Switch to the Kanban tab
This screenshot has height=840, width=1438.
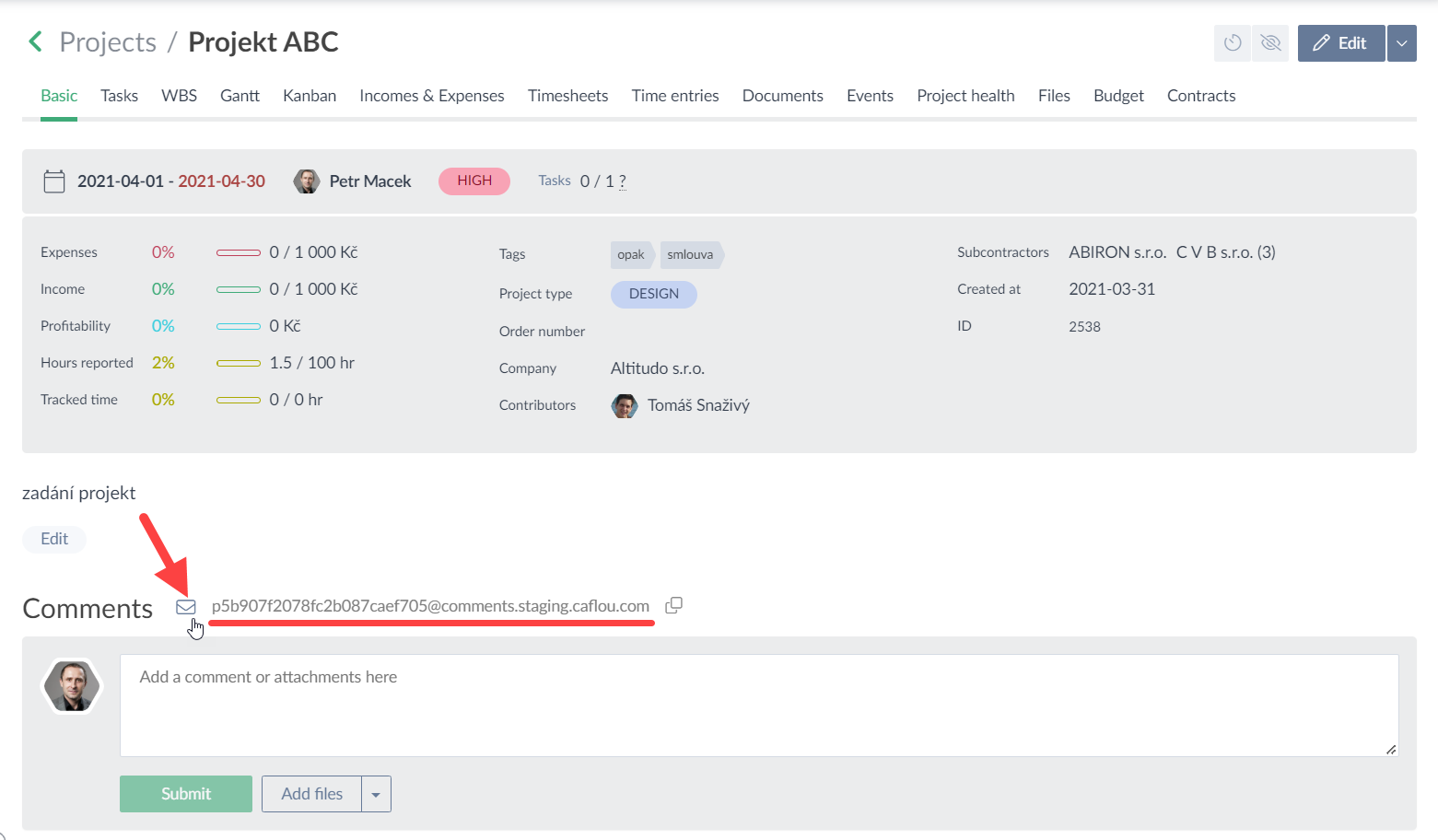pos(310,96)
